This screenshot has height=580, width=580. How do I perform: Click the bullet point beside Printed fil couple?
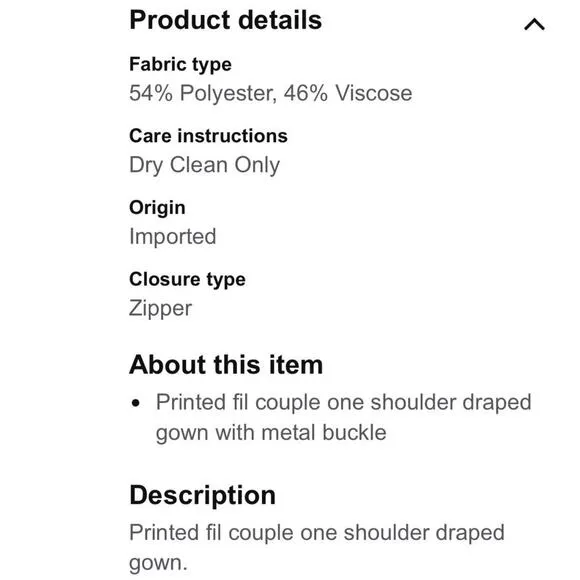click(x=136, y=403)
